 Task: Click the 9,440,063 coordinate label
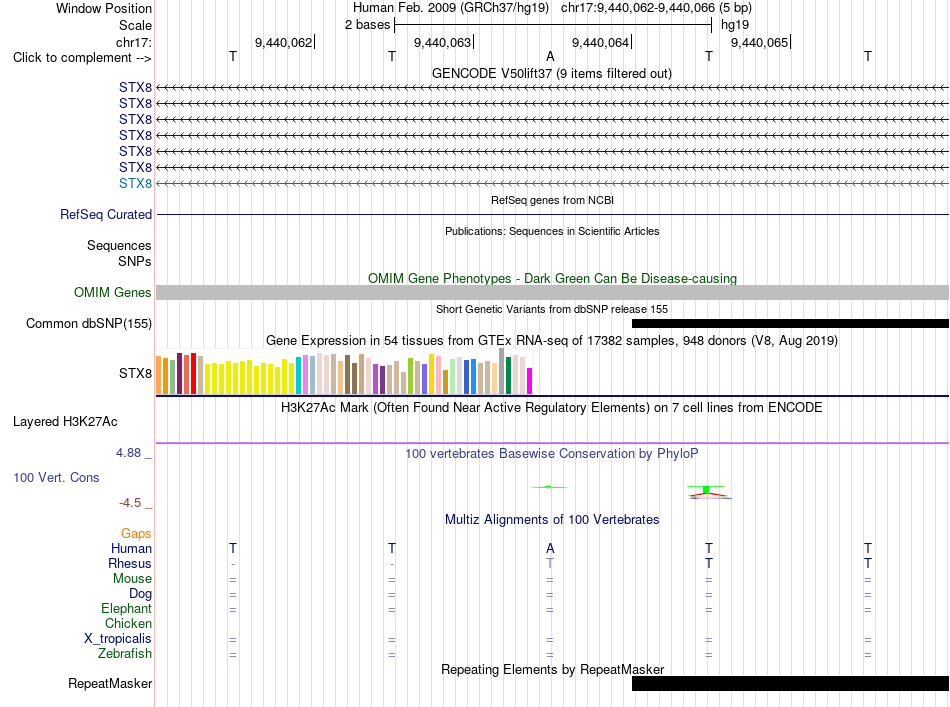(x=442, y=42)
